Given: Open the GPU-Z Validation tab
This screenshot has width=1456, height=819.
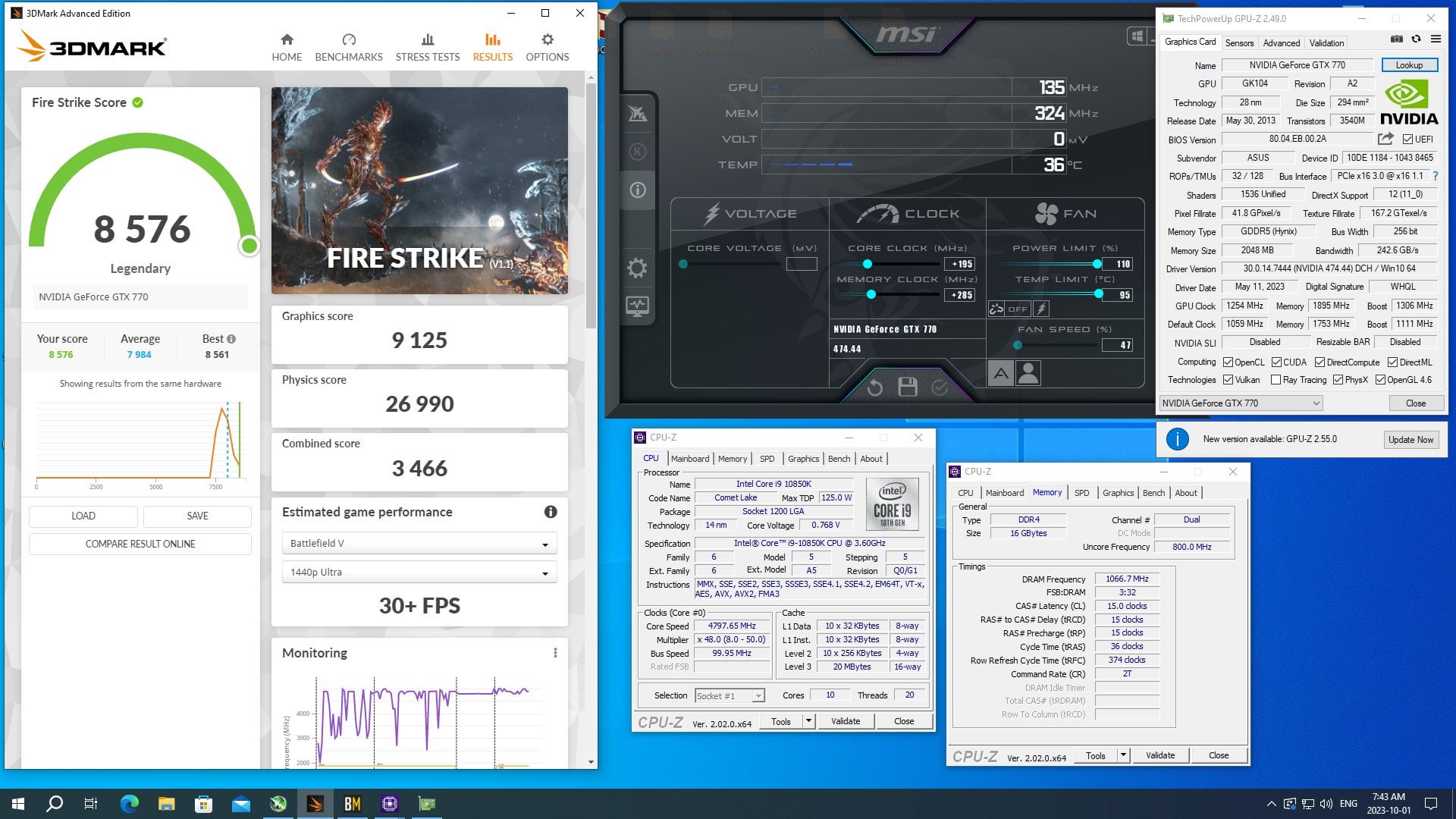Looking at the screenshot, I should 1326,43.
